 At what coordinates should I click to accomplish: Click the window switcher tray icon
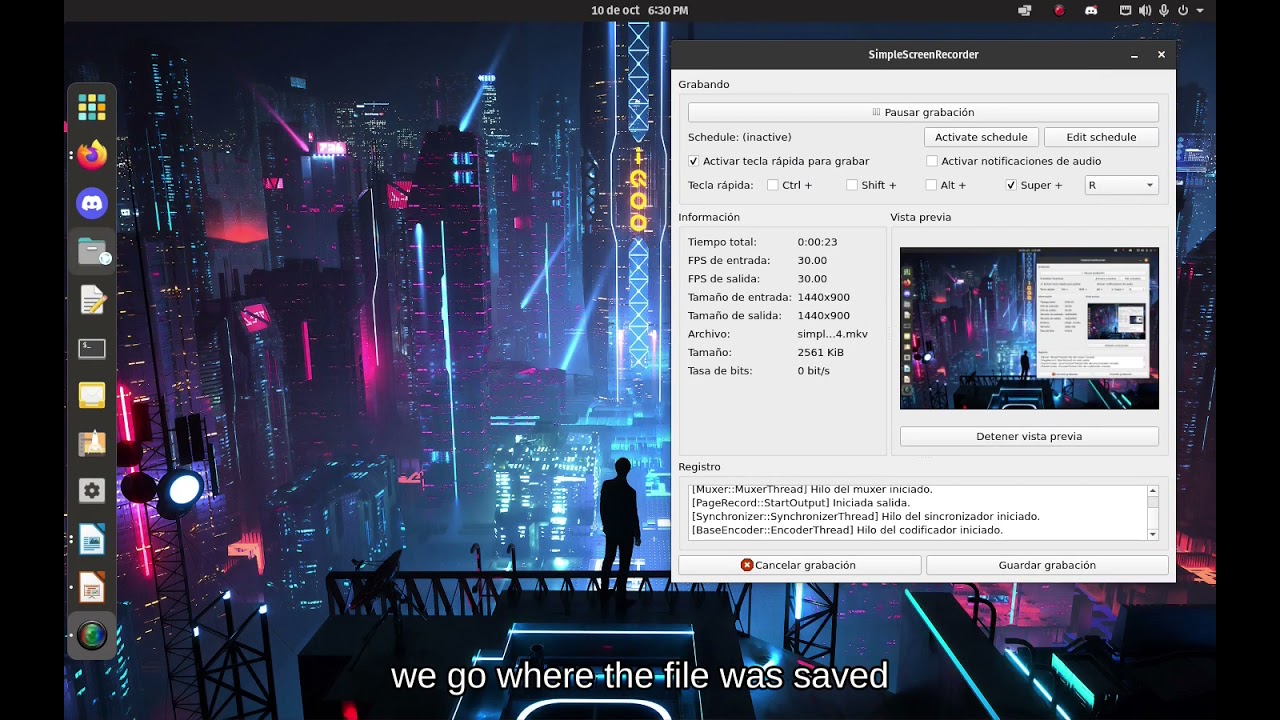[x=1025, y=10]
